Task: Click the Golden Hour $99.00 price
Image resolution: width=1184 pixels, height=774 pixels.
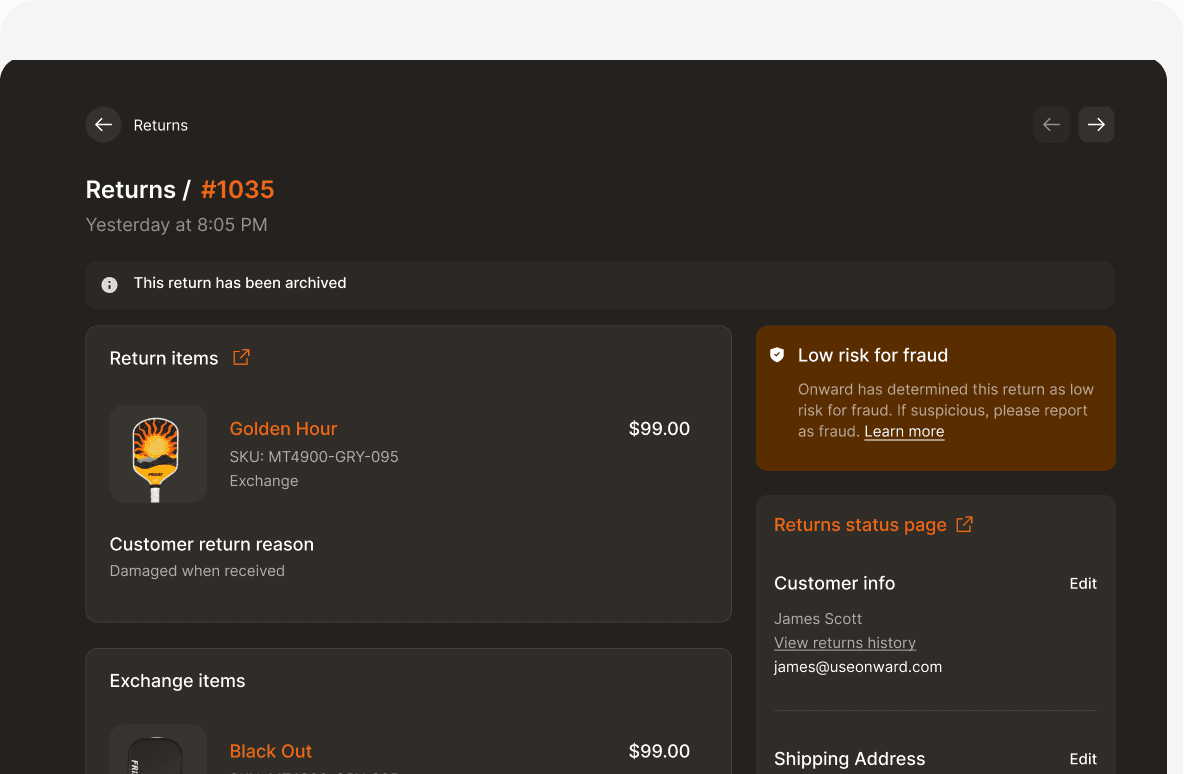Action: (x=659, y=429)
